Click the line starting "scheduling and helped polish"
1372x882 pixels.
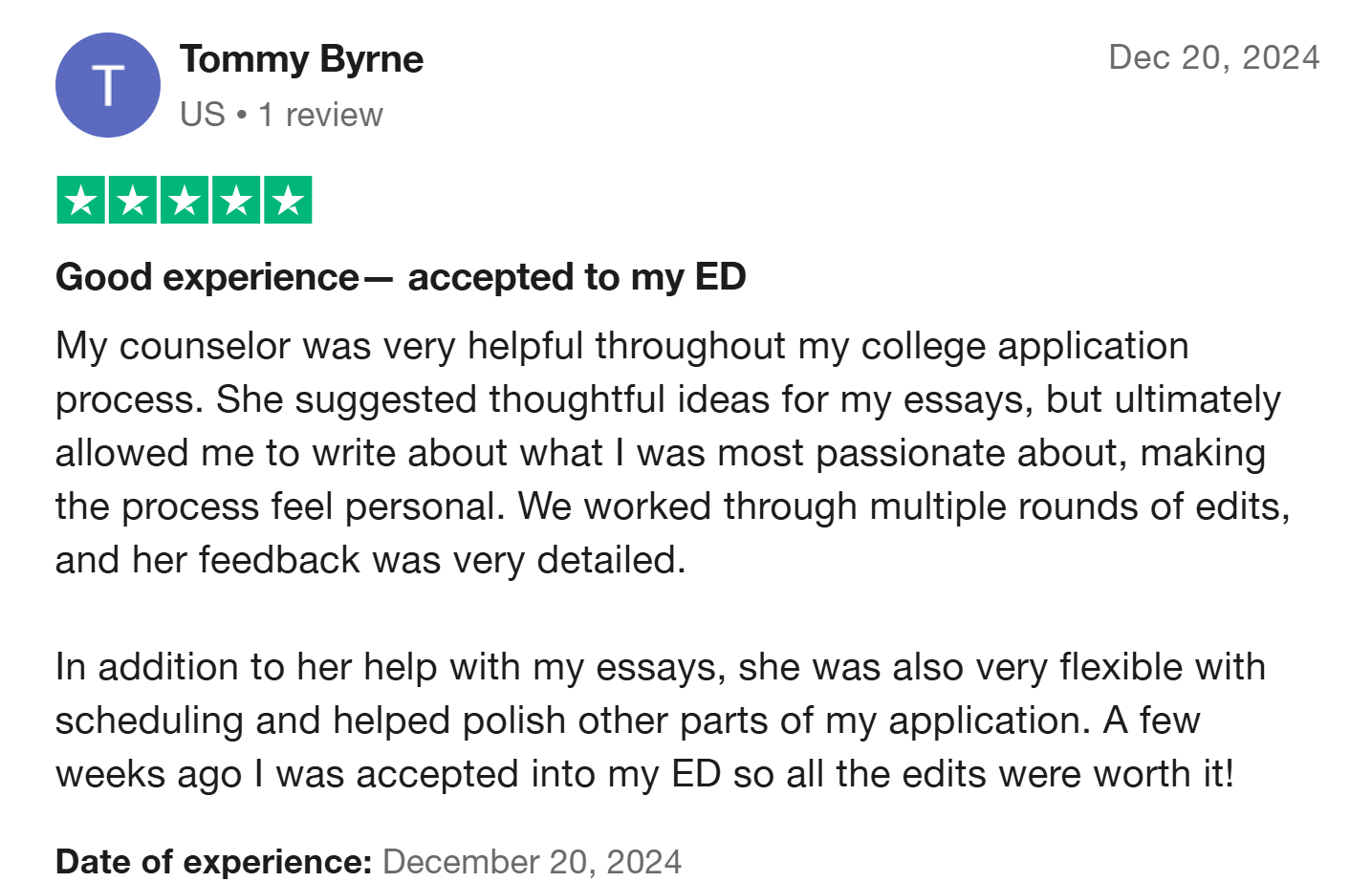[x=628, y=721]
